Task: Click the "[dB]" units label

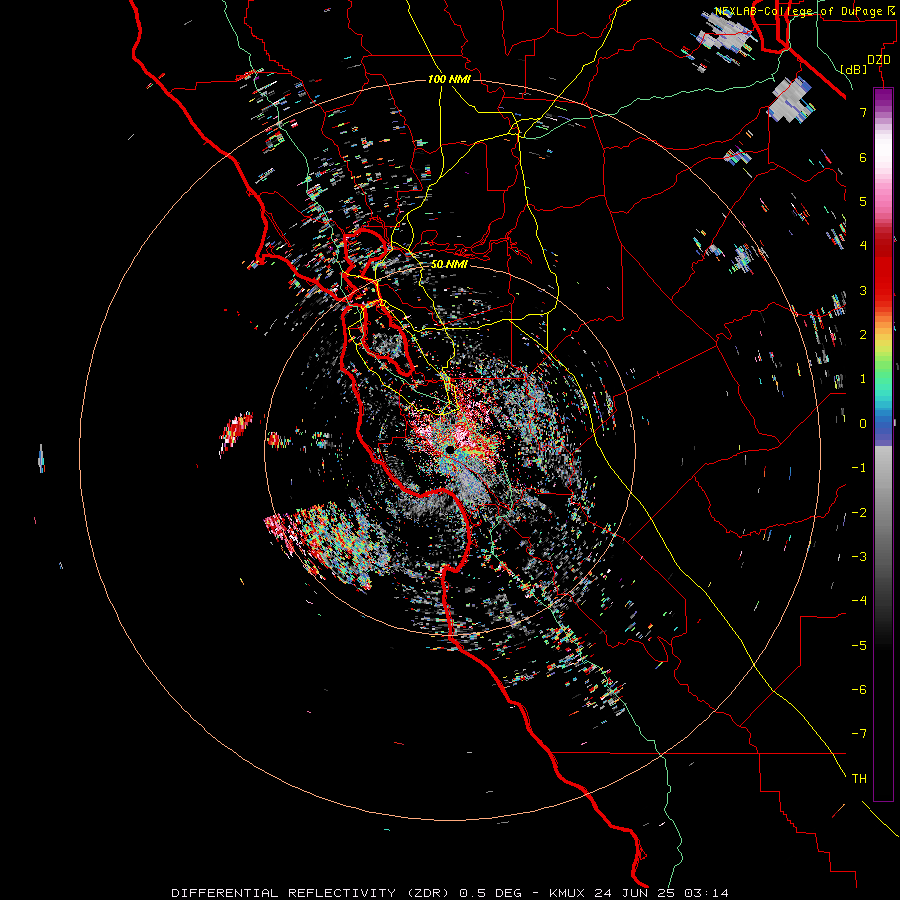Action: (x=854, y=69)
